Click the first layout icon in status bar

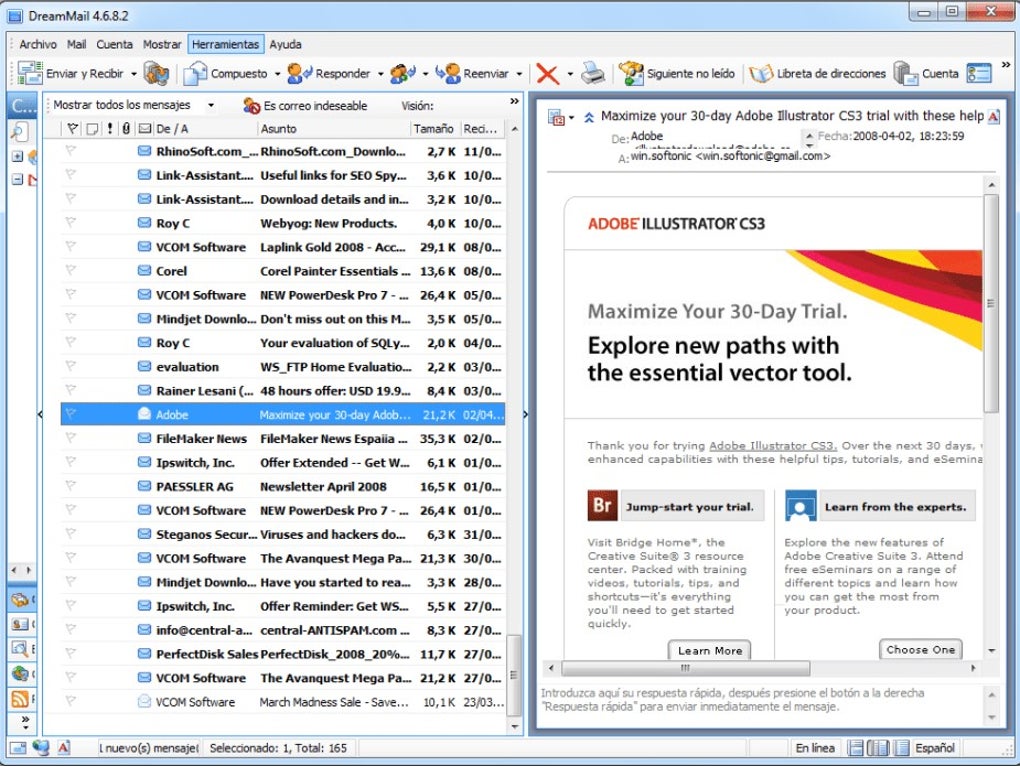pos(855,748)
